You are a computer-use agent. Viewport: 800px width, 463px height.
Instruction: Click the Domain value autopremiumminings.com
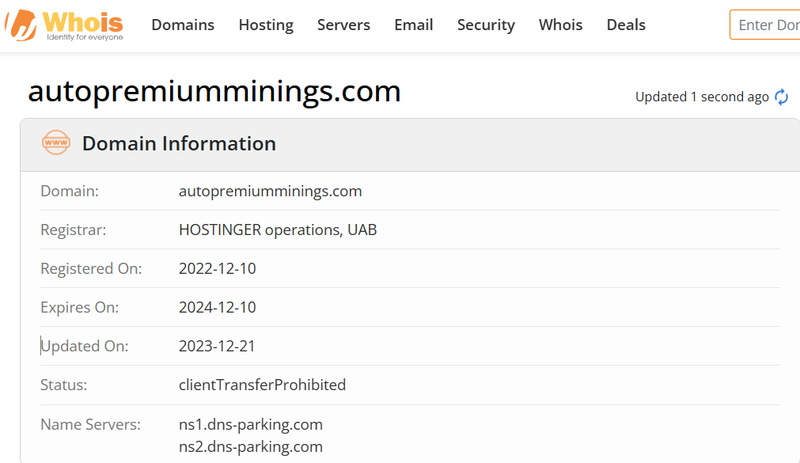(270, 191)
